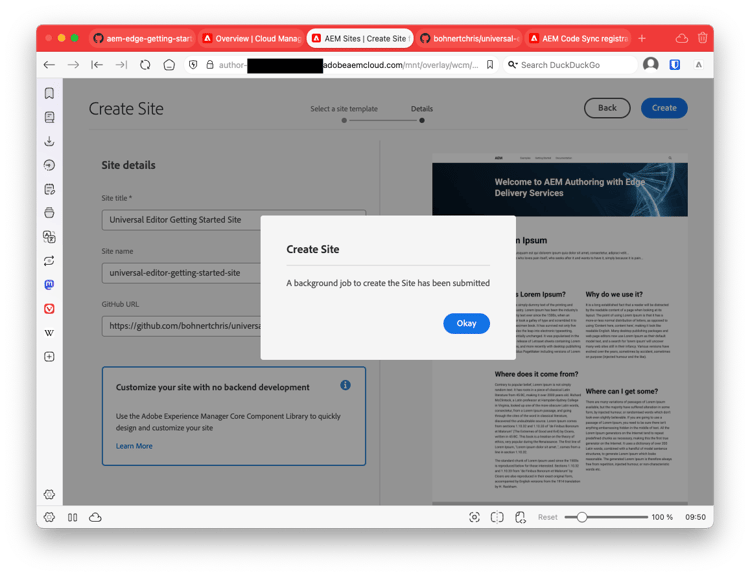Click the address bar URL
This screenshot has width=750, height=576.
(348, 65)
